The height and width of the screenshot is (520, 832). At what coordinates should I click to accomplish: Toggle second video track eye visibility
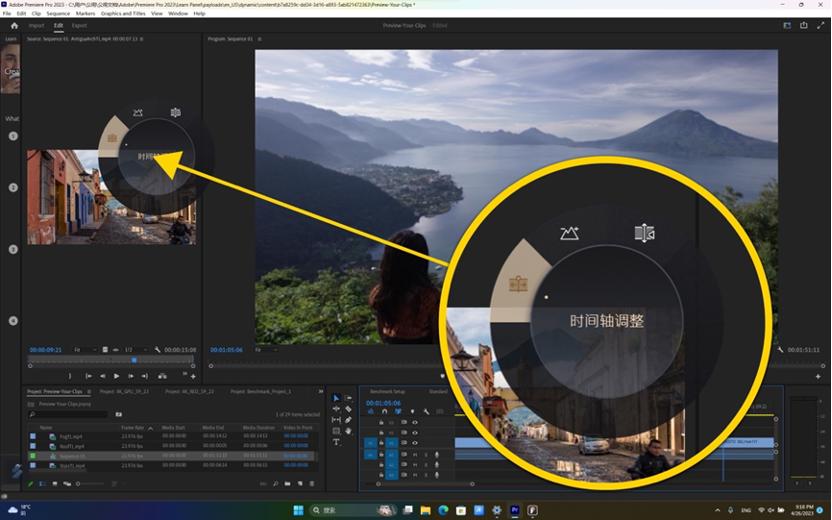point(415,433)
